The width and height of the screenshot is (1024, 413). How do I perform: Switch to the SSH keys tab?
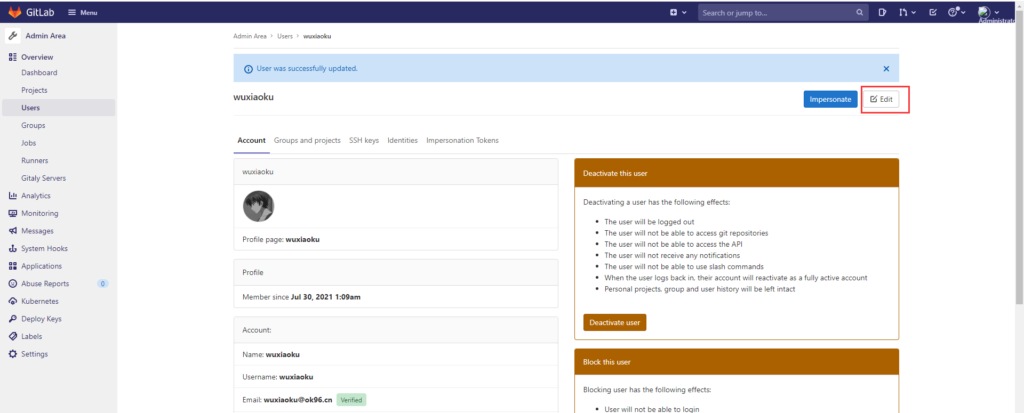[x=363, y=140]
